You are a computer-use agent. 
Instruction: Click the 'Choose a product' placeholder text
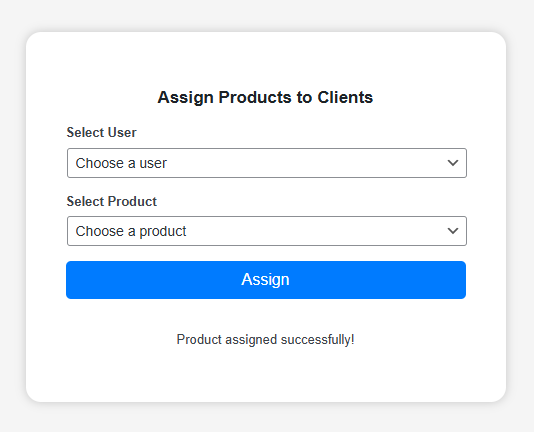coord(131,231)
